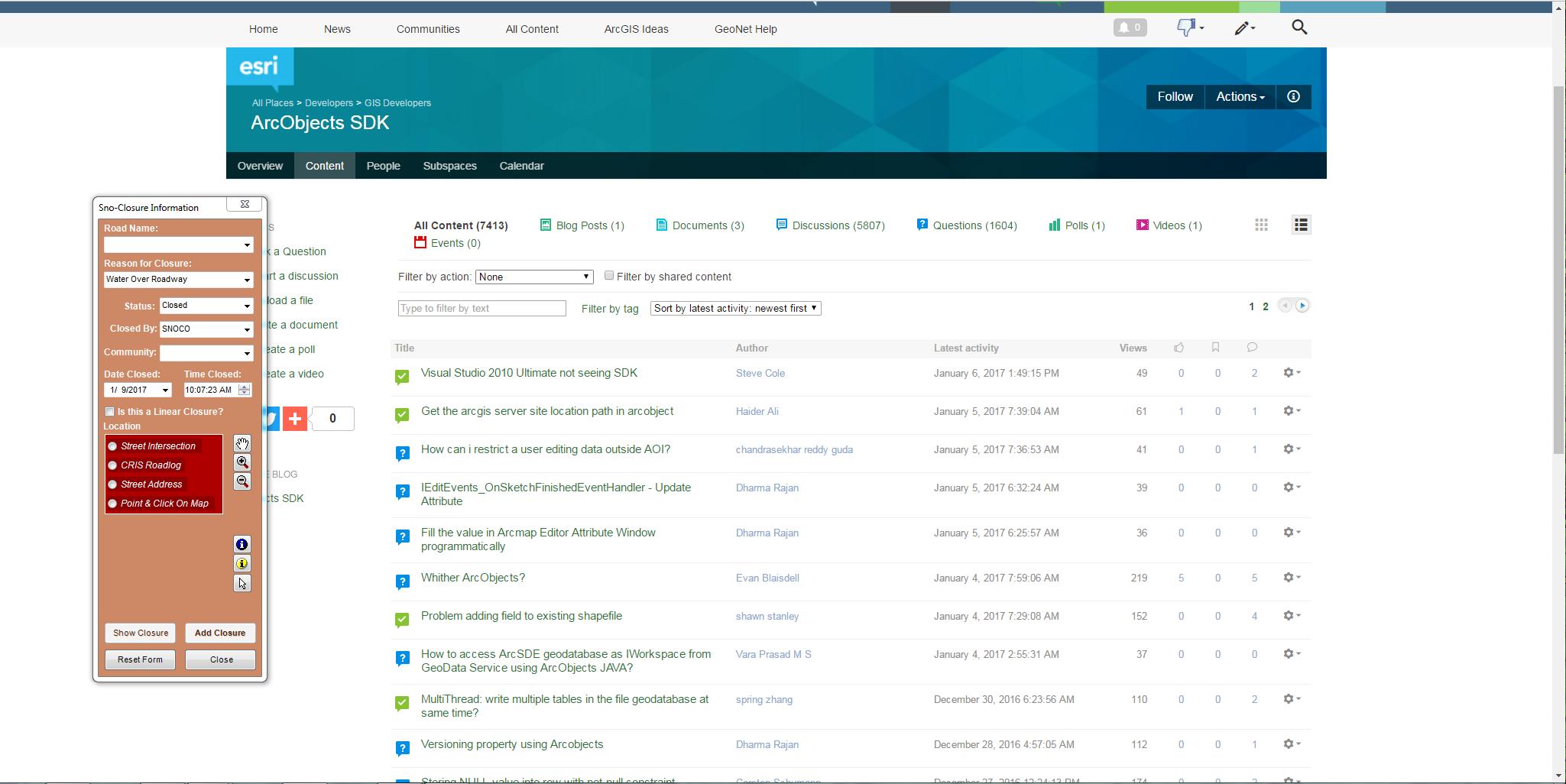Viewport: 1566px width, 784px height.
Task: Click the Twitter share button
Action: pos(272,419)
